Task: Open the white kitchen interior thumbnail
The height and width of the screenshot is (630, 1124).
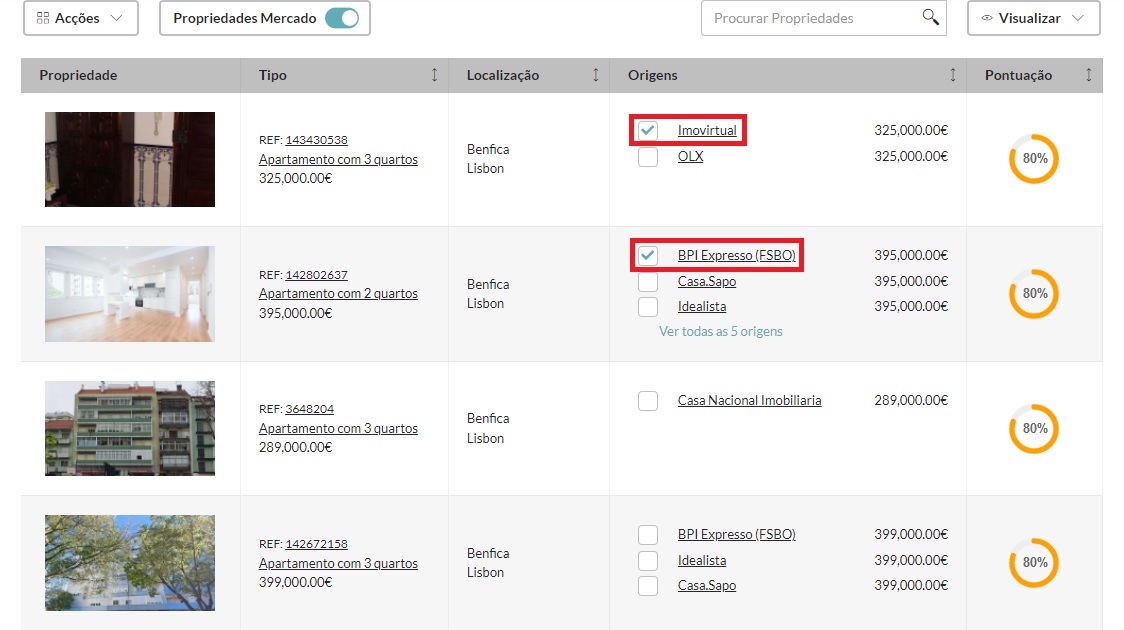Action: tap(130, 294)
